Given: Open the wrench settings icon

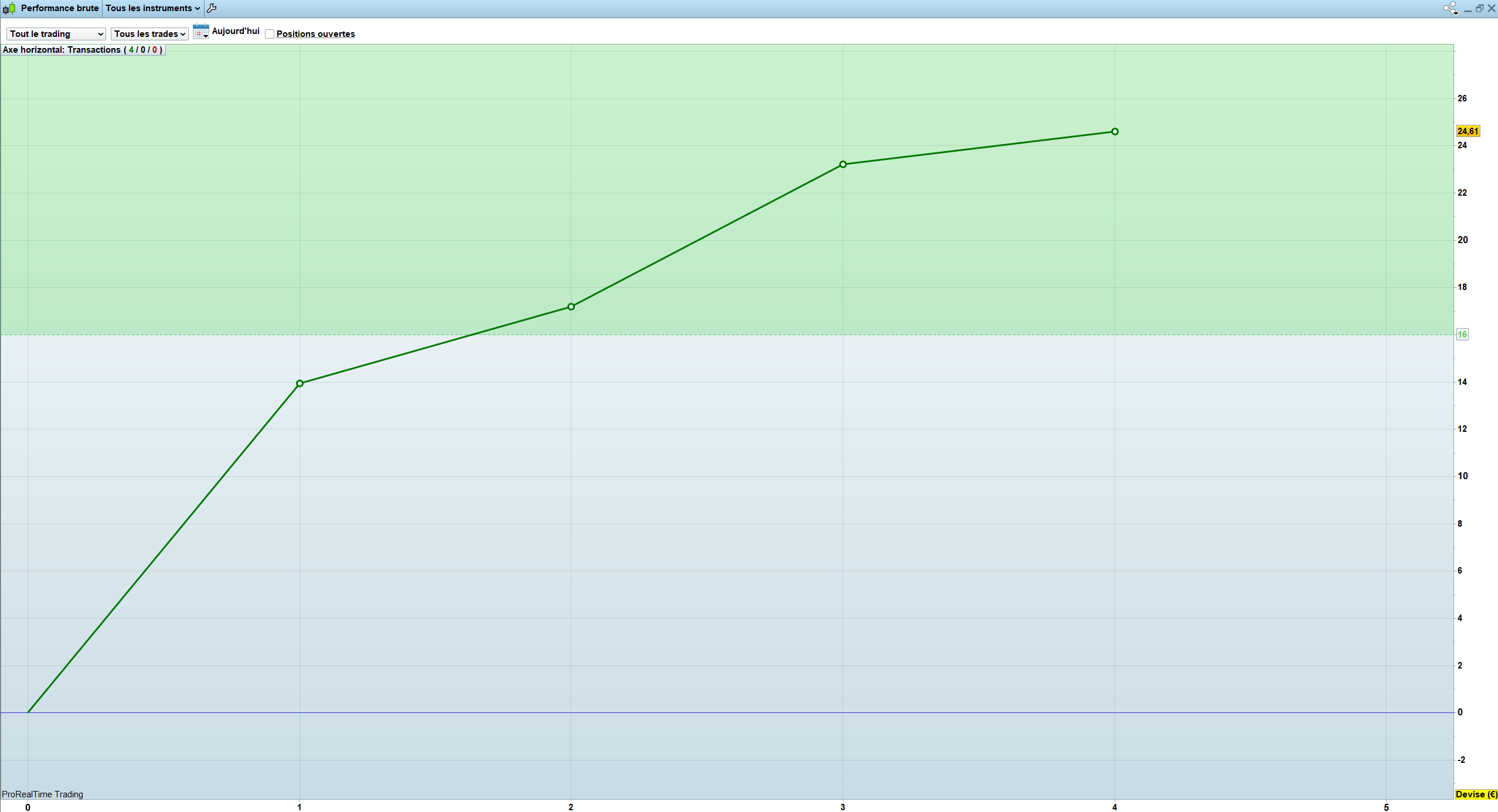Looking at the screenshot, I should (212, 8).
